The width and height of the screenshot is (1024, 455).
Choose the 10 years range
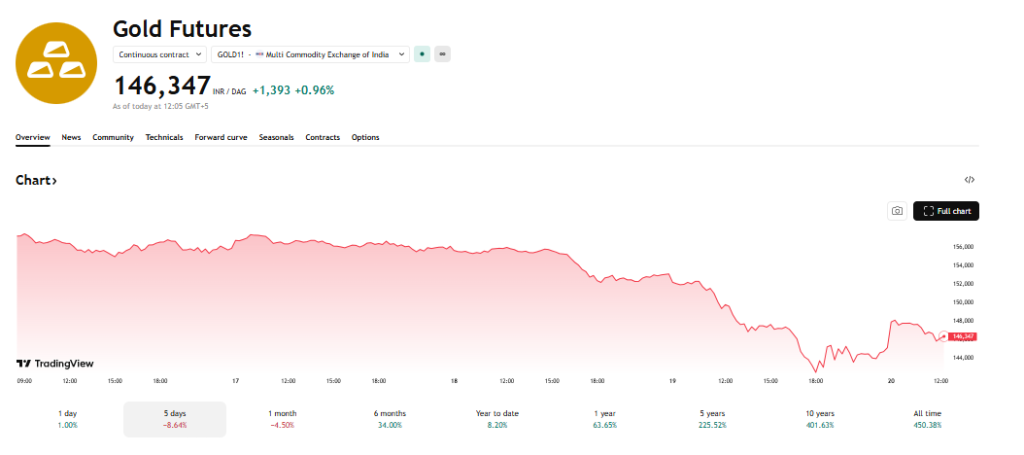point(820,419)
